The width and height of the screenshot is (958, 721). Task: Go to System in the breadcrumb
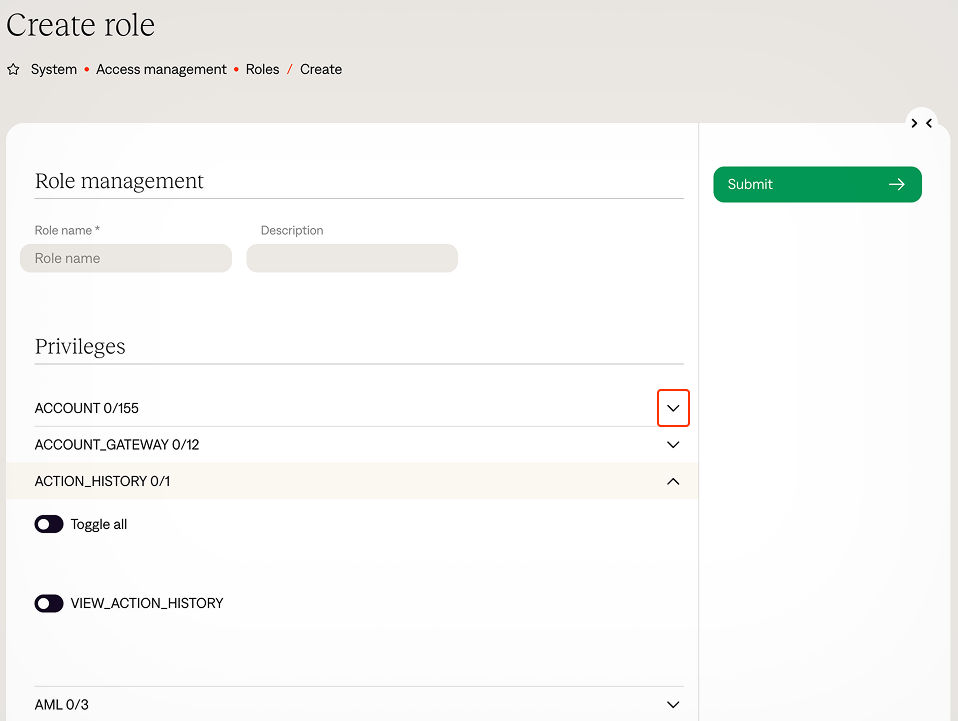(54, 70)
